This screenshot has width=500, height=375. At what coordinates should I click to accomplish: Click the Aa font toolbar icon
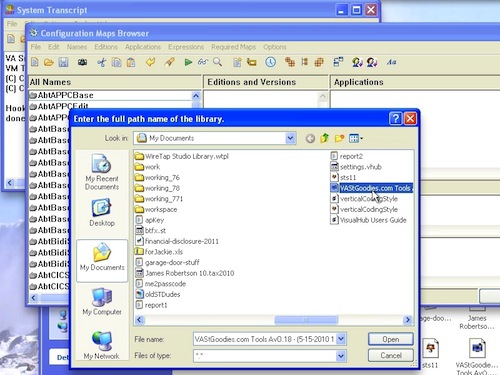tap(391, 62)
